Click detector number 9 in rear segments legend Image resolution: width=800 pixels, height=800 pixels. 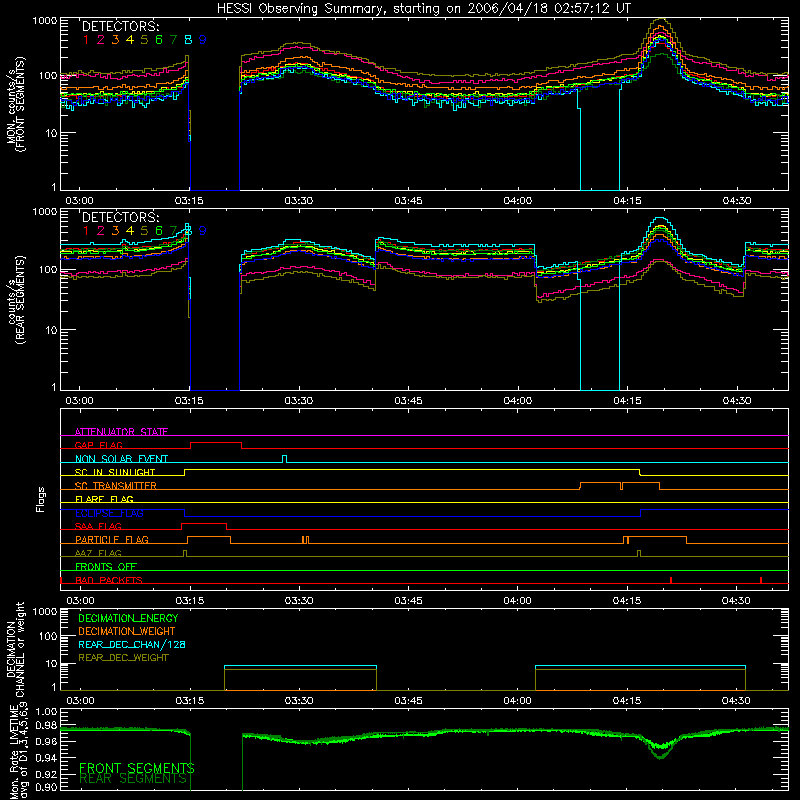tap(203, 231)
